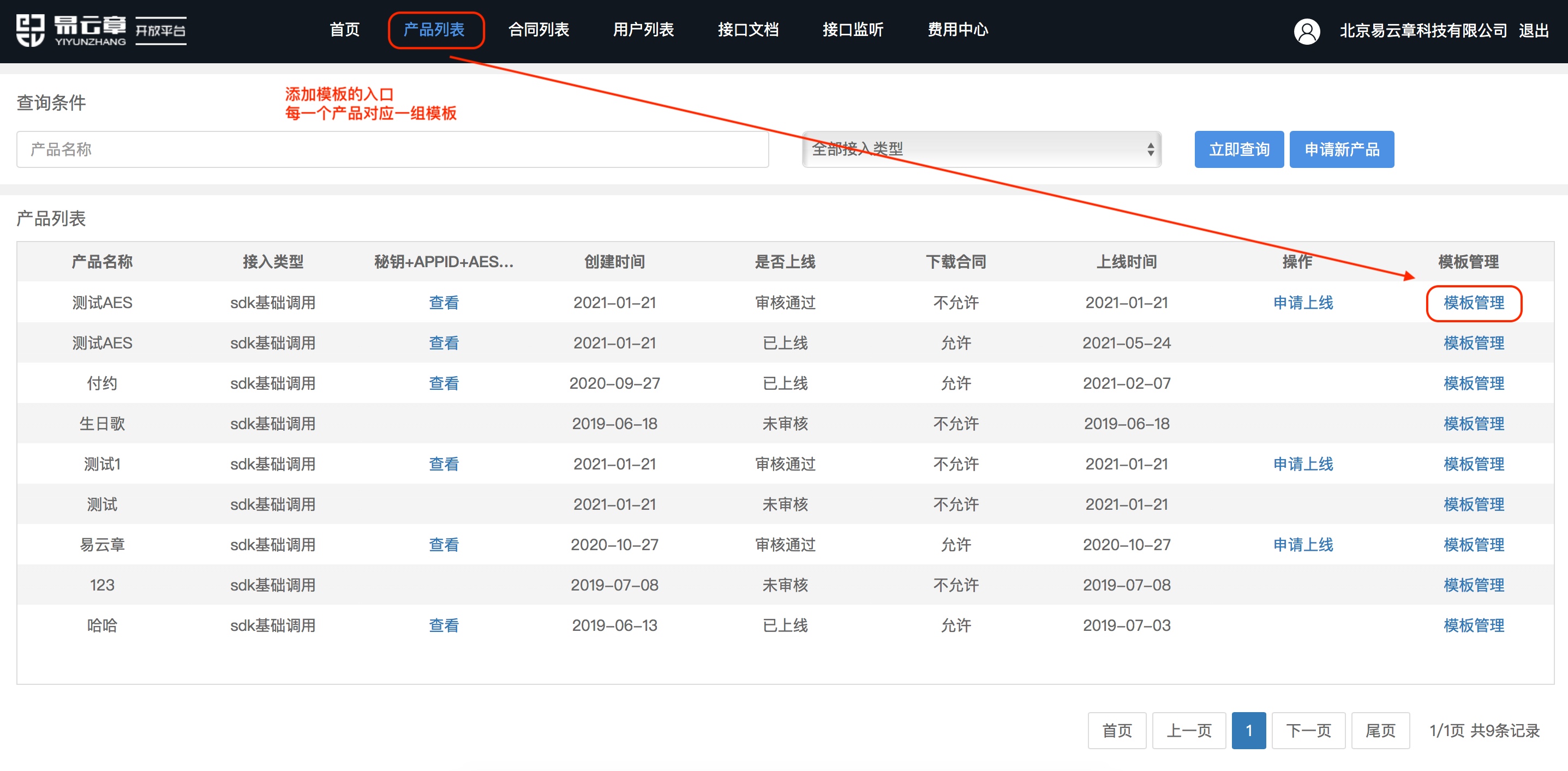Image resolution: width=1568 pixels, height=771 pixels.
Task: Click the 模板管理 column header
Action: (1468, 262)
